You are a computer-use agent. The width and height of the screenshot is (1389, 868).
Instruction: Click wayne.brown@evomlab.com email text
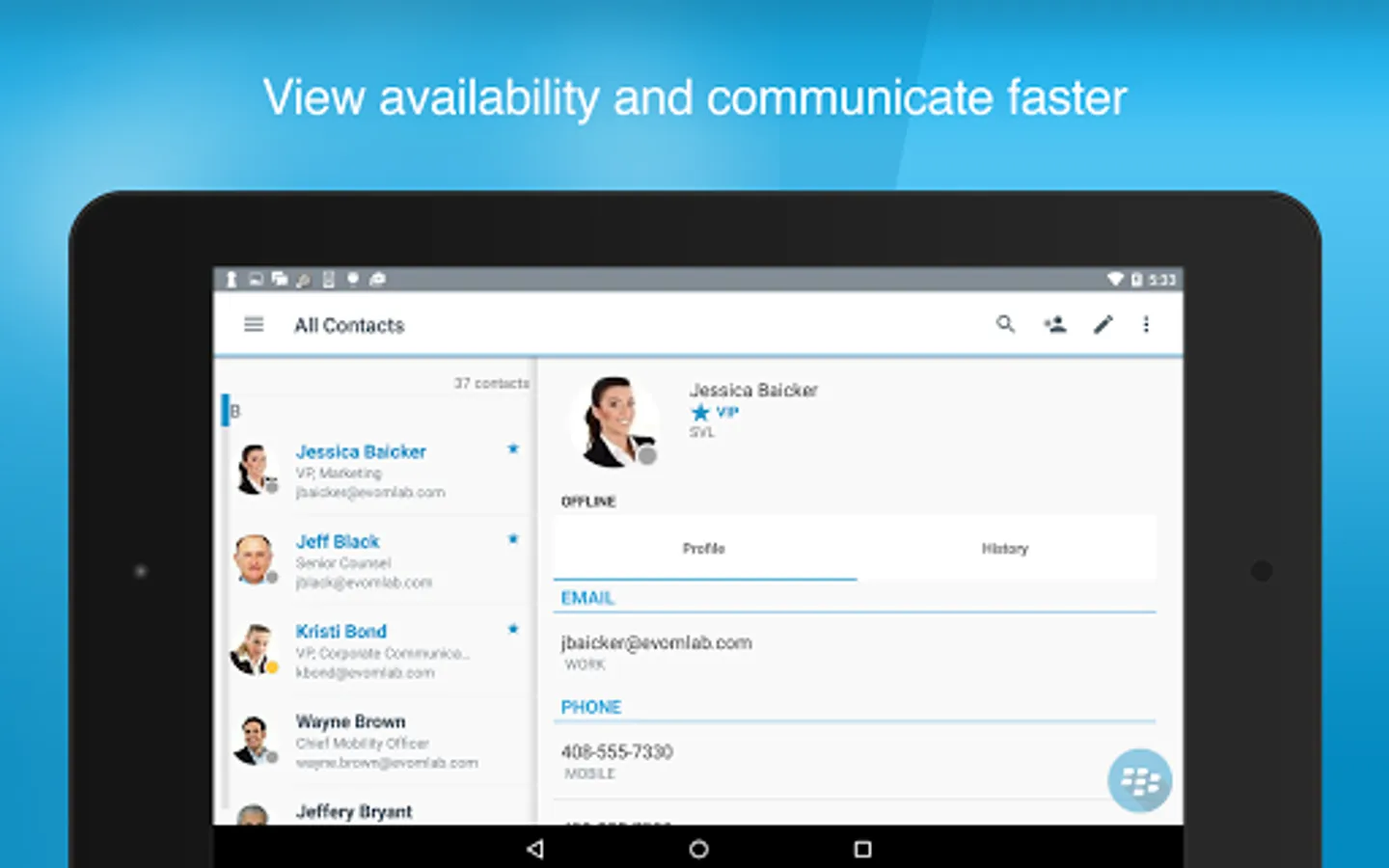coord(387,763)
